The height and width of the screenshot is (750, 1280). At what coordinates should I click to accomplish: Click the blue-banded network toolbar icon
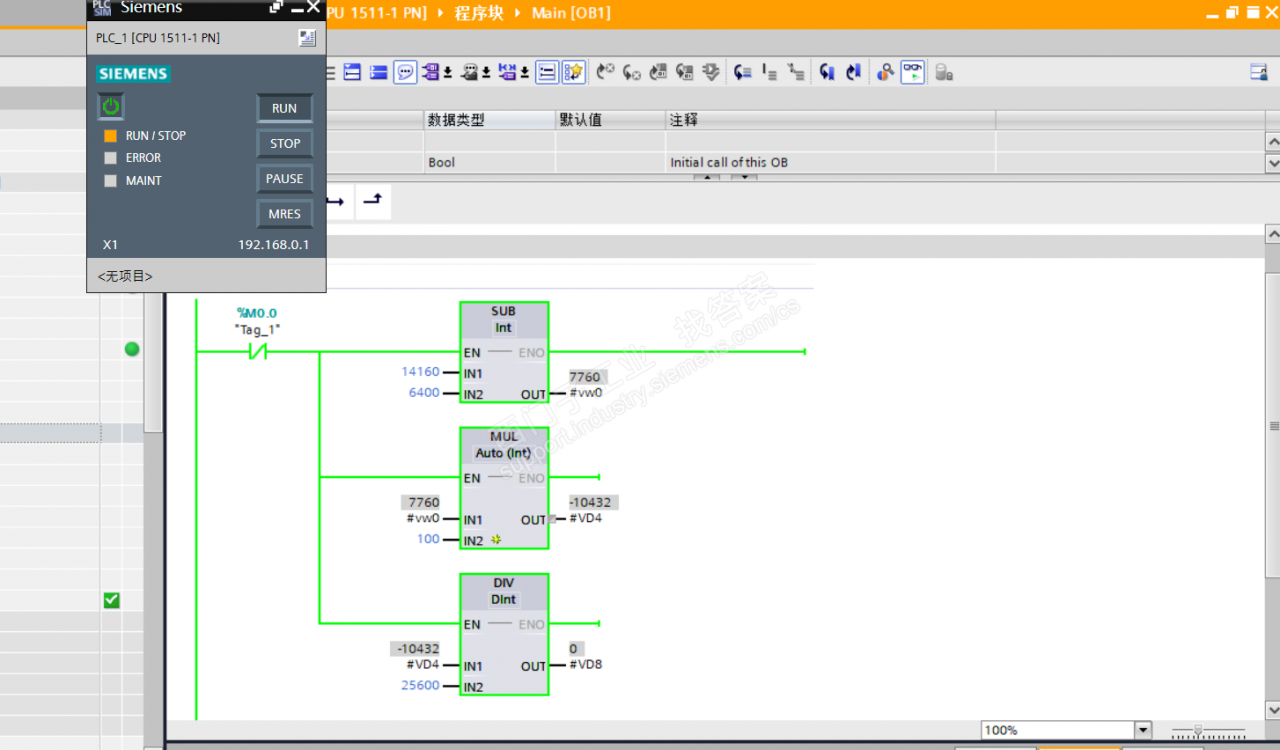point(352,72)
